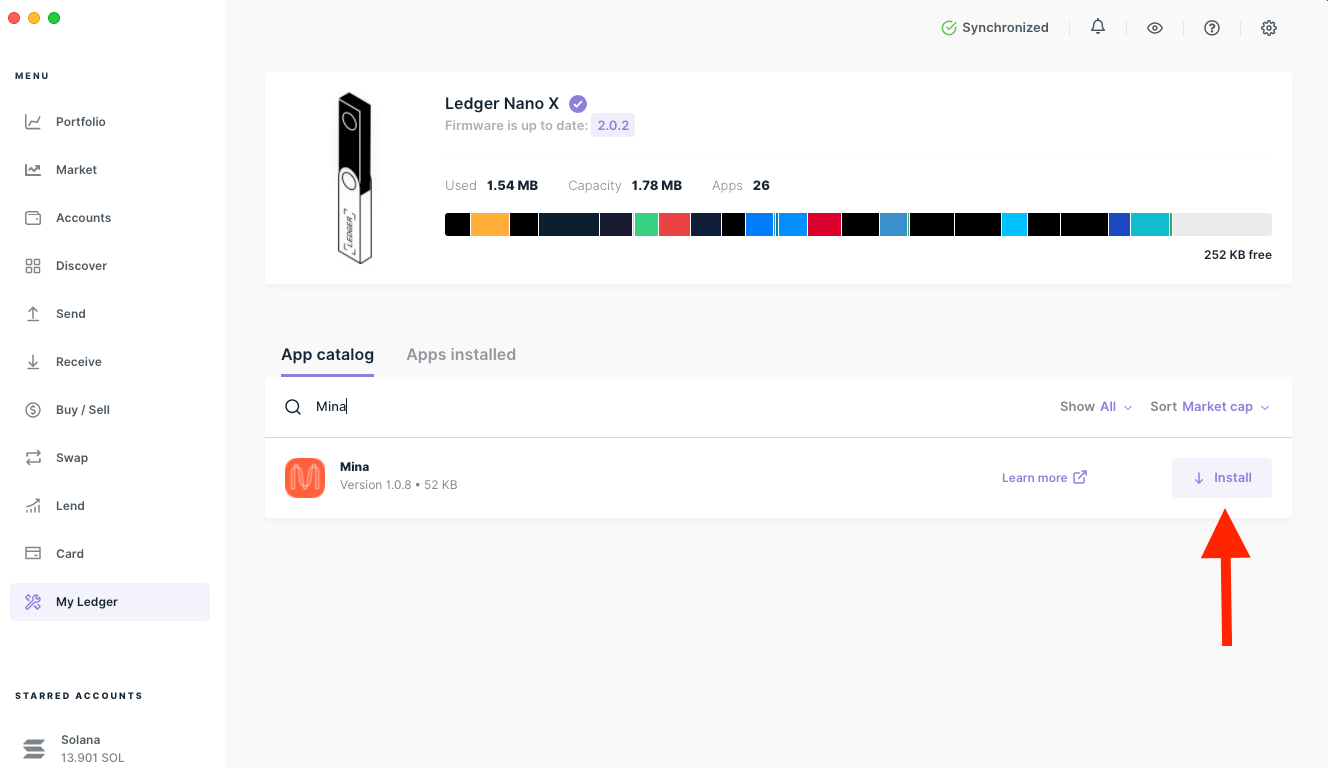The width and height of the screenshot is (1328, 768).
Task: Click the teal storage bar segment
Action: click(x=1150, y=224)
